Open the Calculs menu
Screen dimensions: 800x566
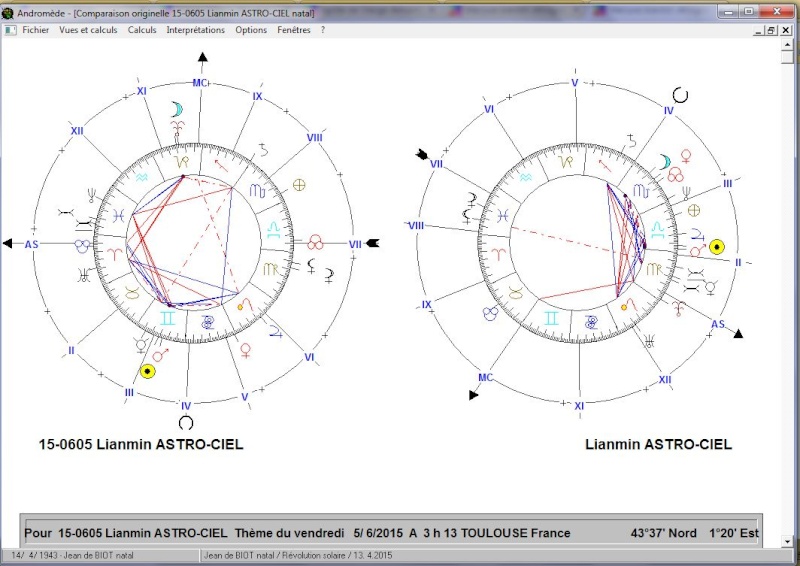(142, 30)
